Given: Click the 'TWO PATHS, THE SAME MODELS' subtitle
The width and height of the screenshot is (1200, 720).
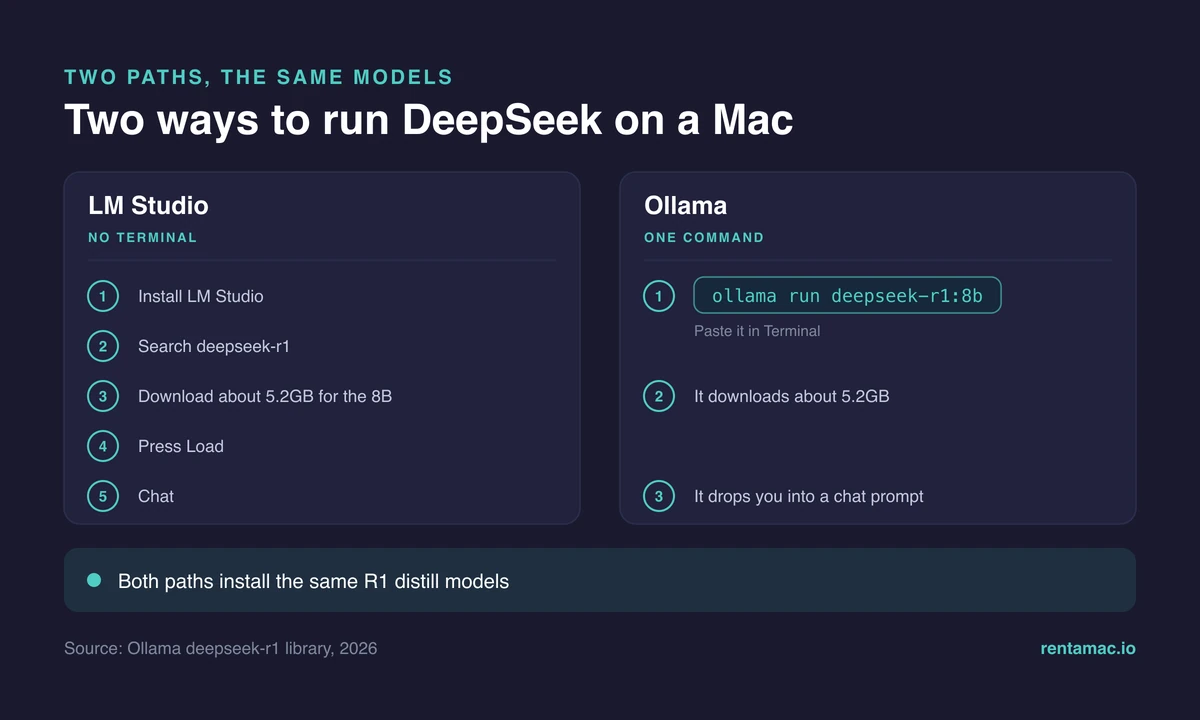Looking at the screenshot, I should pos(258,77).
